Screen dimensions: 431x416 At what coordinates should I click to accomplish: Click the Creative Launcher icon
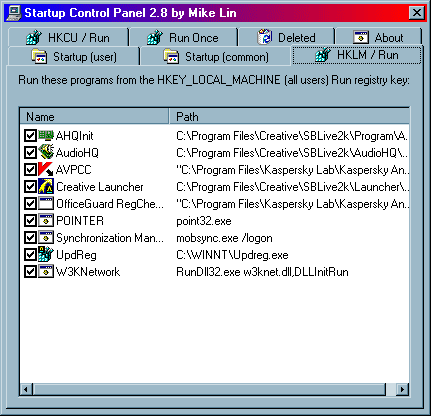(x=46, y=186)
